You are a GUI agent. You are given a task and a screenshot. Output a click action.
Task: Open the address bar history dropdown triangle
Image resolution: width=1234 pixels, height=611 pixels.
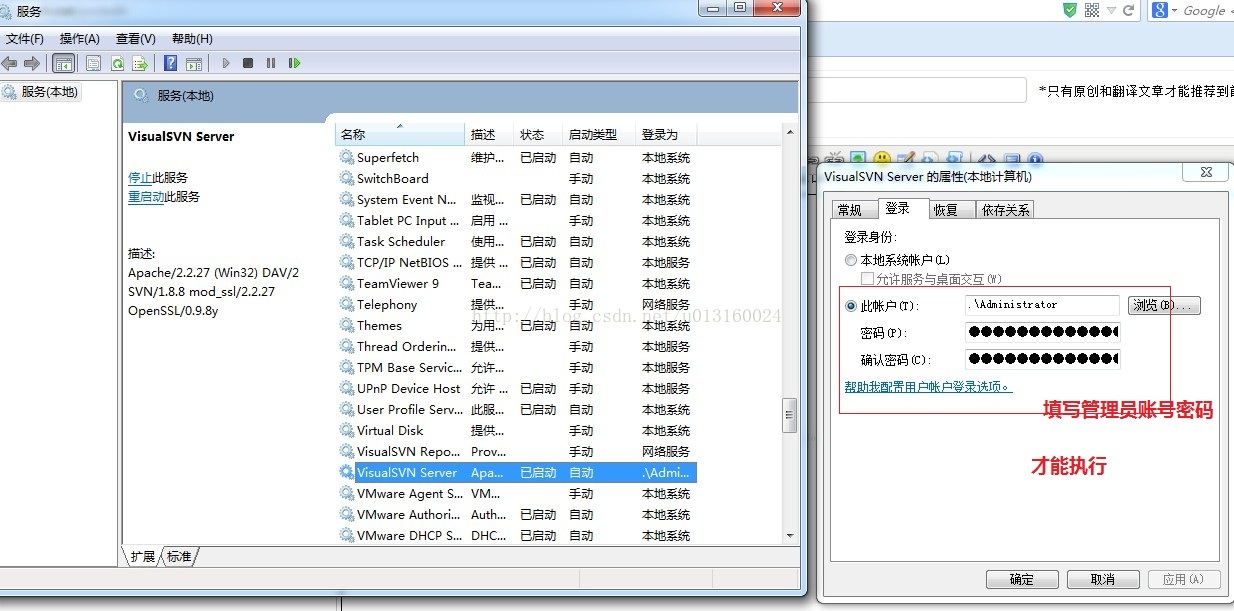coord(1111,11)
